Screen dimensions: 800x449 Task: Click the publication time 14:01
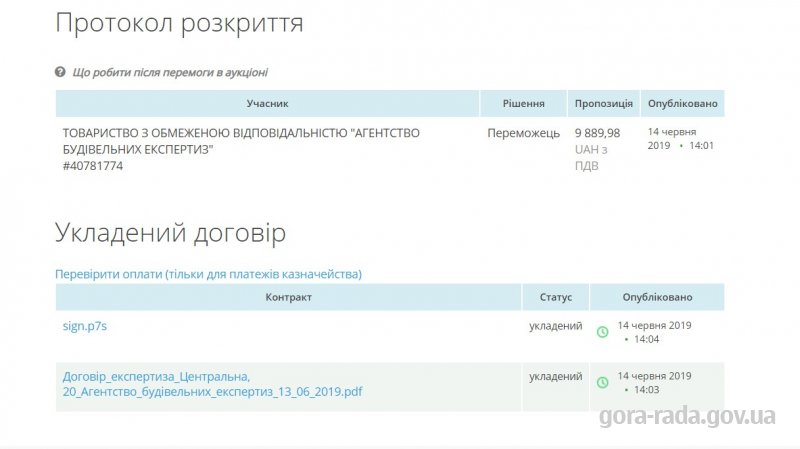[702, 145]
